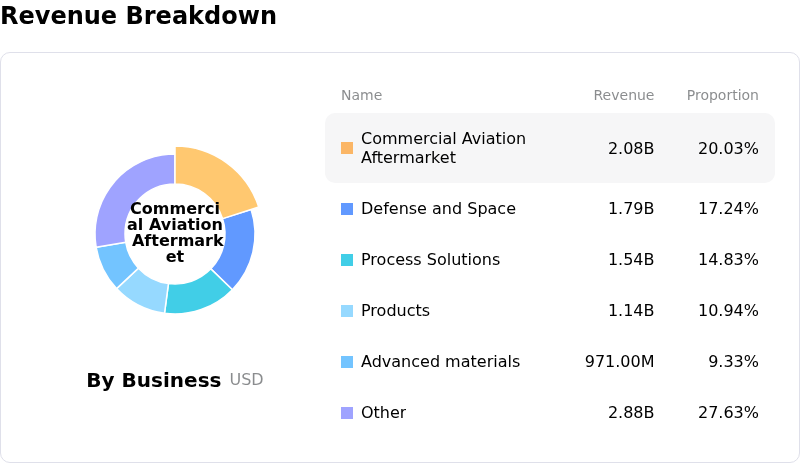The width and height of the screenshot is (800, 463).
Task: Click the Advanced materials legend color square
Action: [x=347, y=362]
